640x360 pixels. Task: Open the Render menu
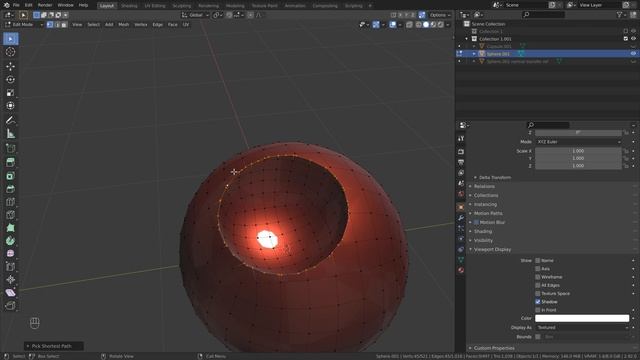point(45,5)
